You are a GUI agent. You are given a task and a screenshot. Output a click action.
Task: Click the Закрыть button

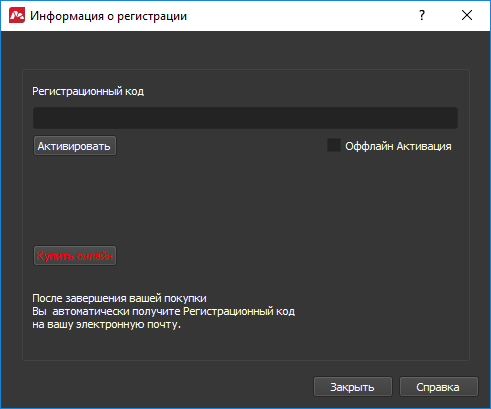pyautogui.click(x=353, y=387)
